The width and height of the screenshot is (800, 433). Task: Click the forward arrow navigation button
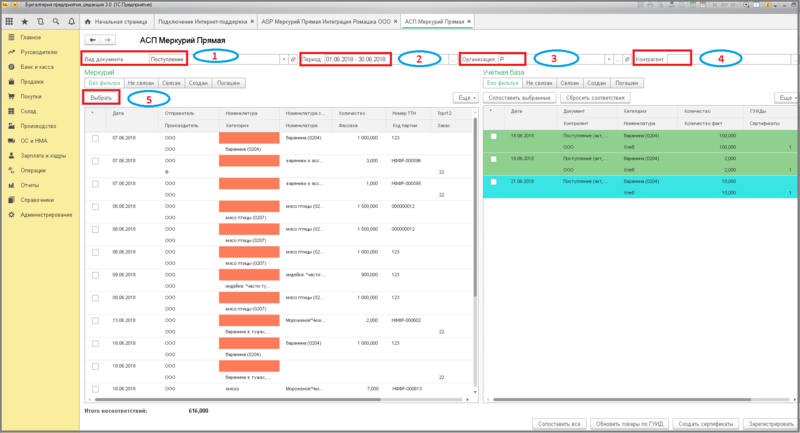106,40
